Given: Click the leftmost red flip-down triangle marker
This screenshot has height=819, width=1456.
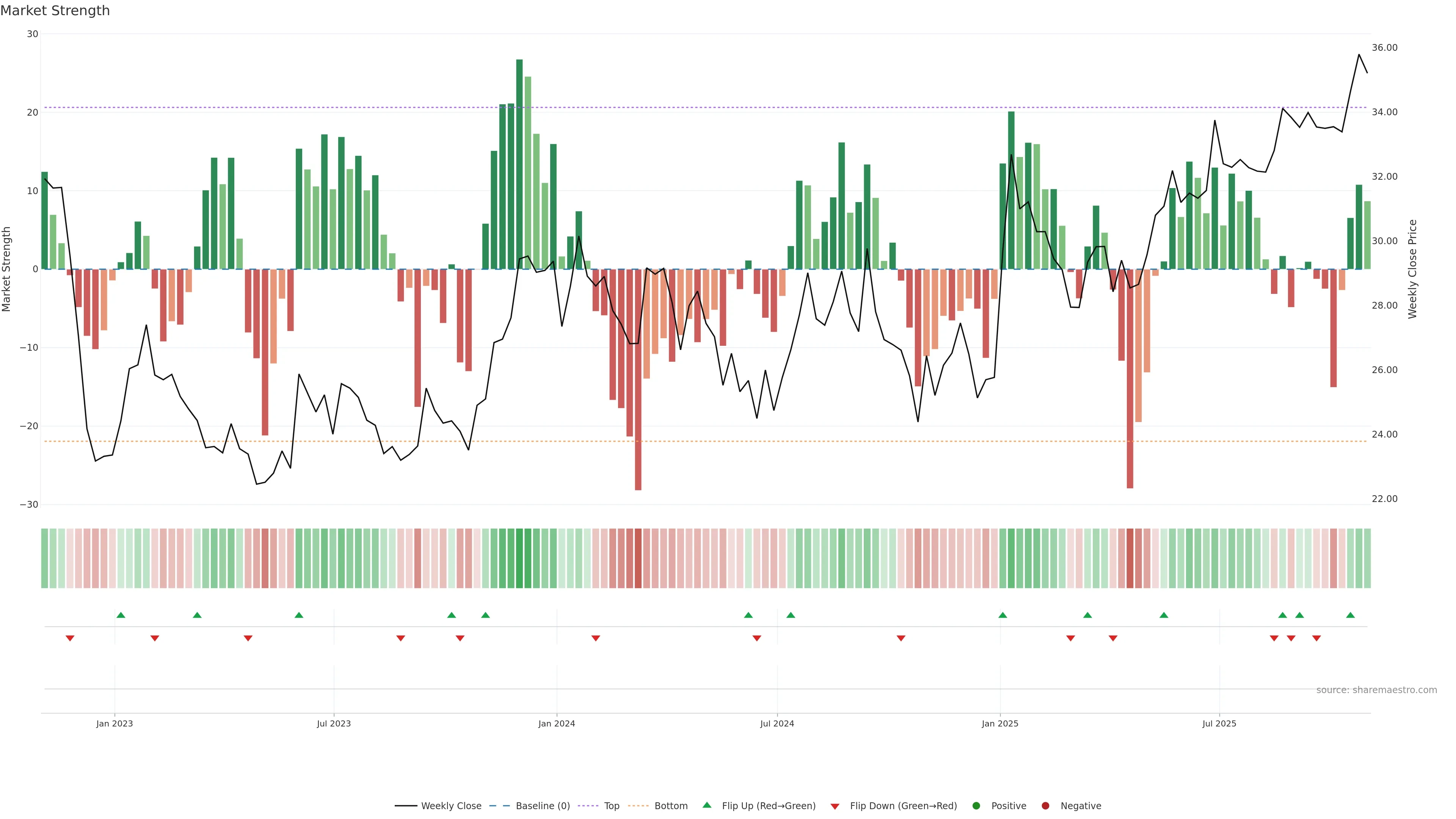Looking at the screenshot, I should (x=70, y=638).
